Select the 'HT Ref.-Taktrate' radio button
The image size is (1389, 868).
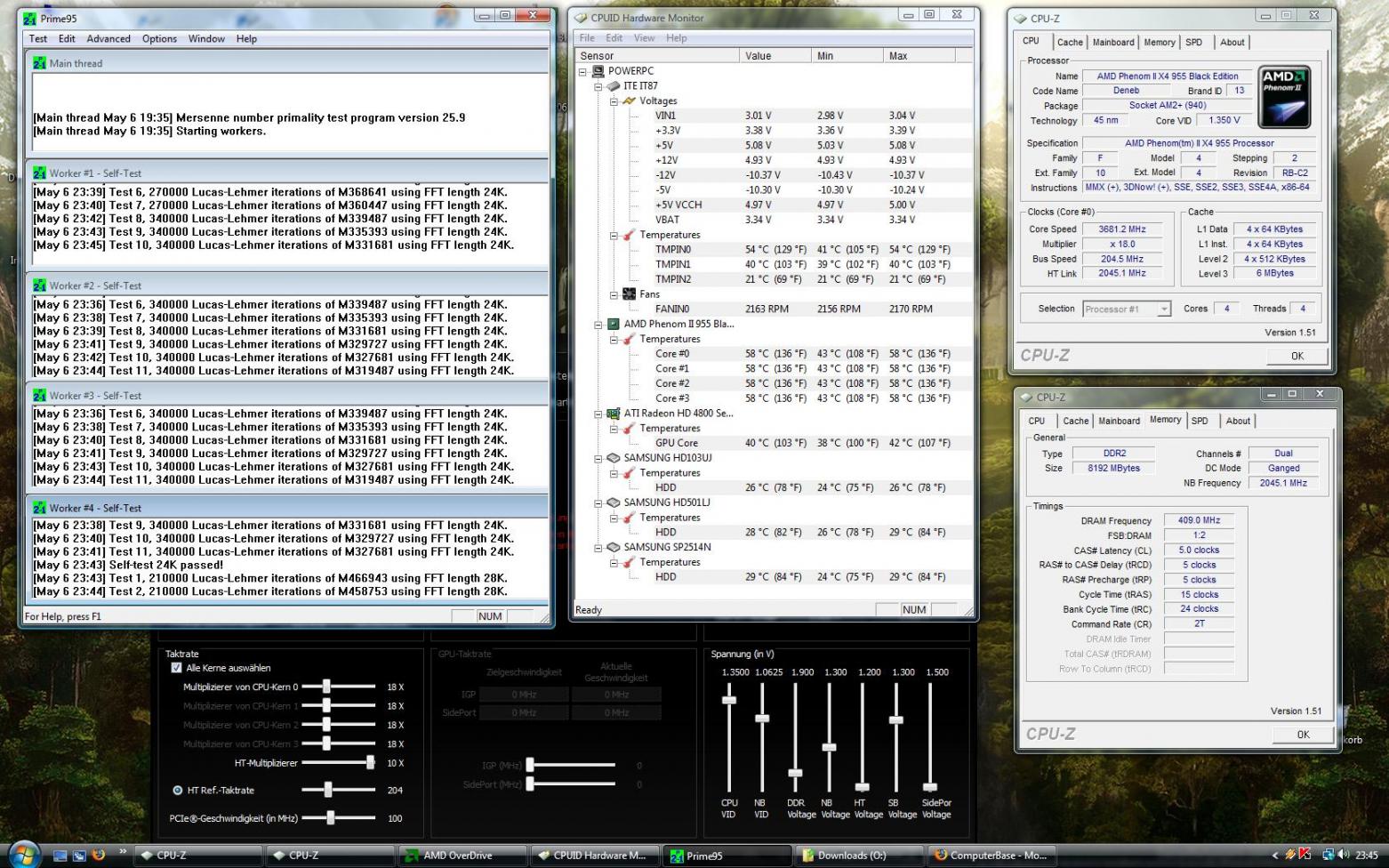(178, 791)
